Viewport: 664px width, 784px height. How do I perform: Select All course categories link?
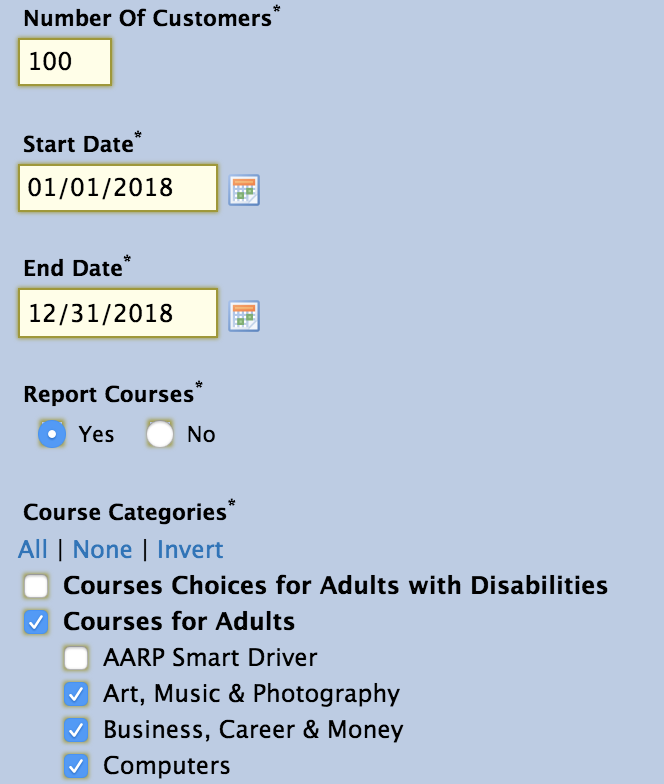point(33,550)
